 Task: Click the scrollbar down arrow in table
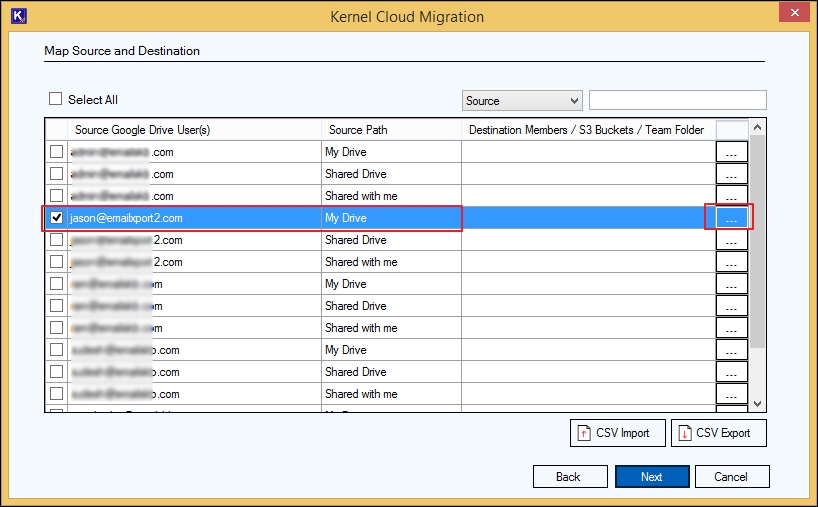tap(757, 404)
